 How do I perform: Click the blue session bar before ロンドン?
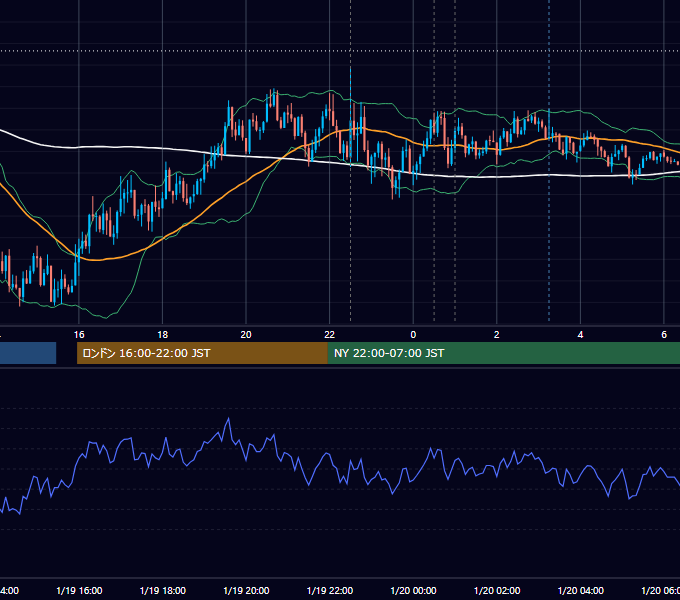tap(28, 353)
